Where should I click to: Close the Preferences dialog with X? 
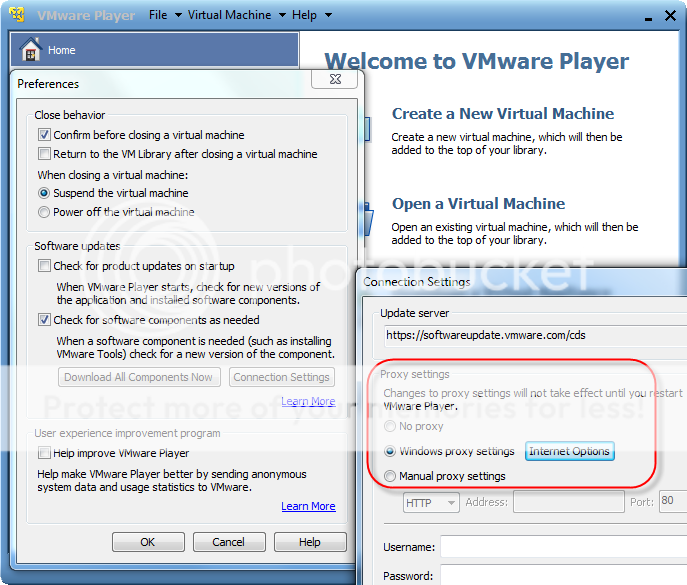(x=335, y=79)
